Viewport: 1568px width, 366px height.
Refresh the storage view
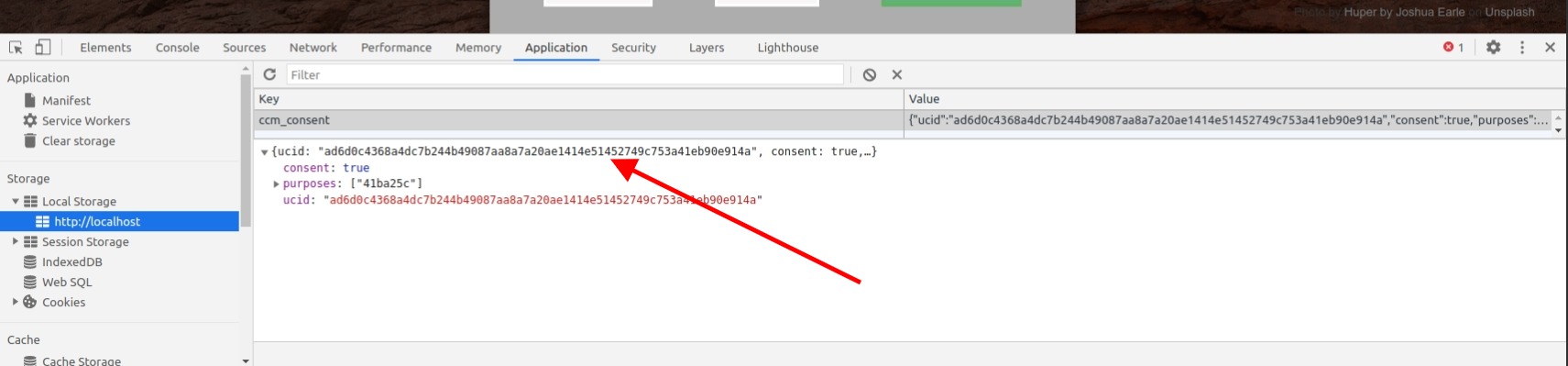click(x=269, y=74)
